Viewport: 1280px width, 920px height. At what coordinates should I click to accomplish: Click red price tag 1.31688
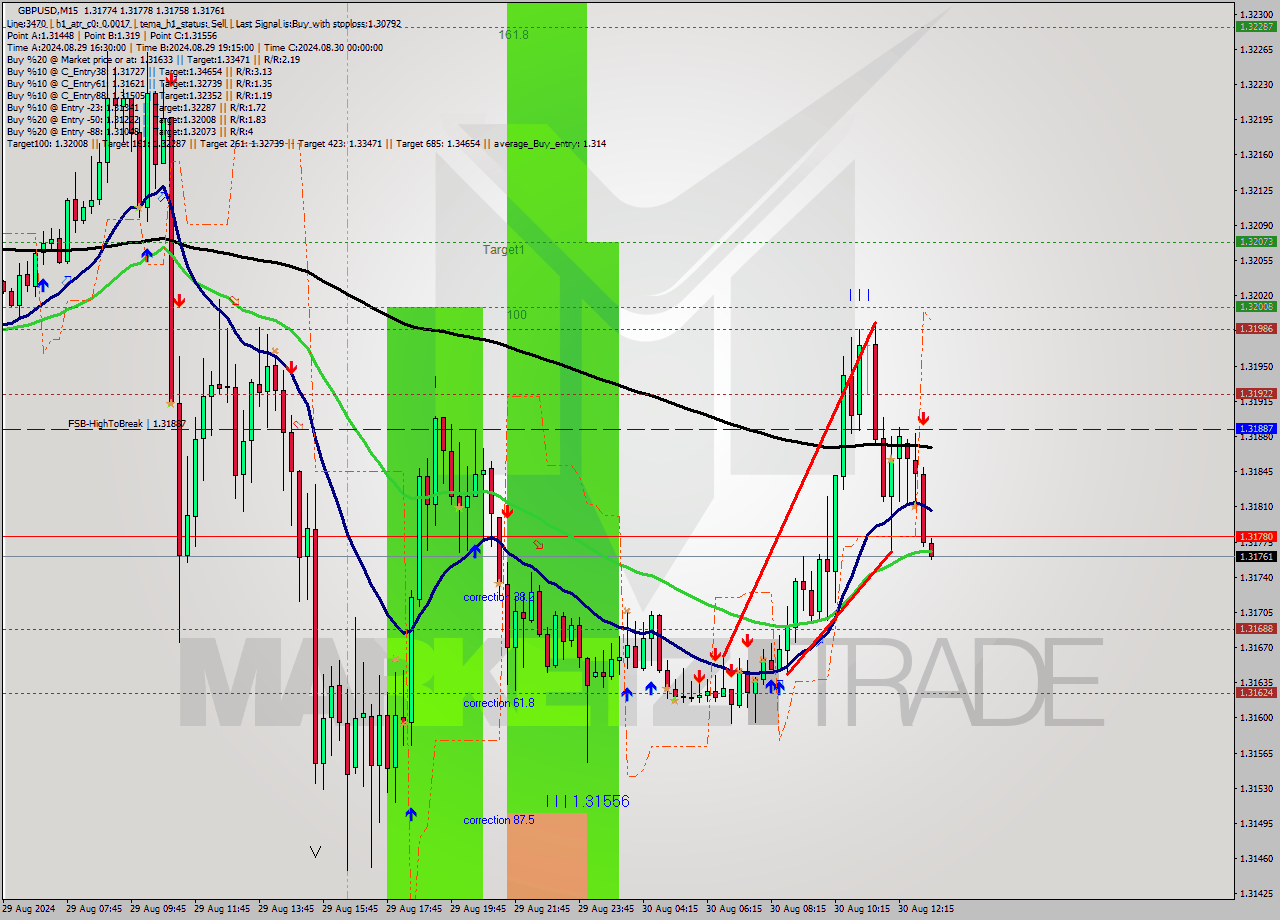tap(1255, 628)
